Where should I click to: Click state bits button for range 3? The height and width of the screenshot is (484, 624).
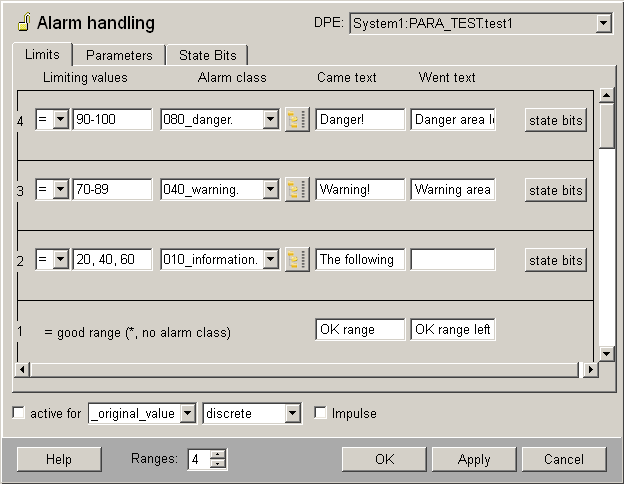pos(556,190)
